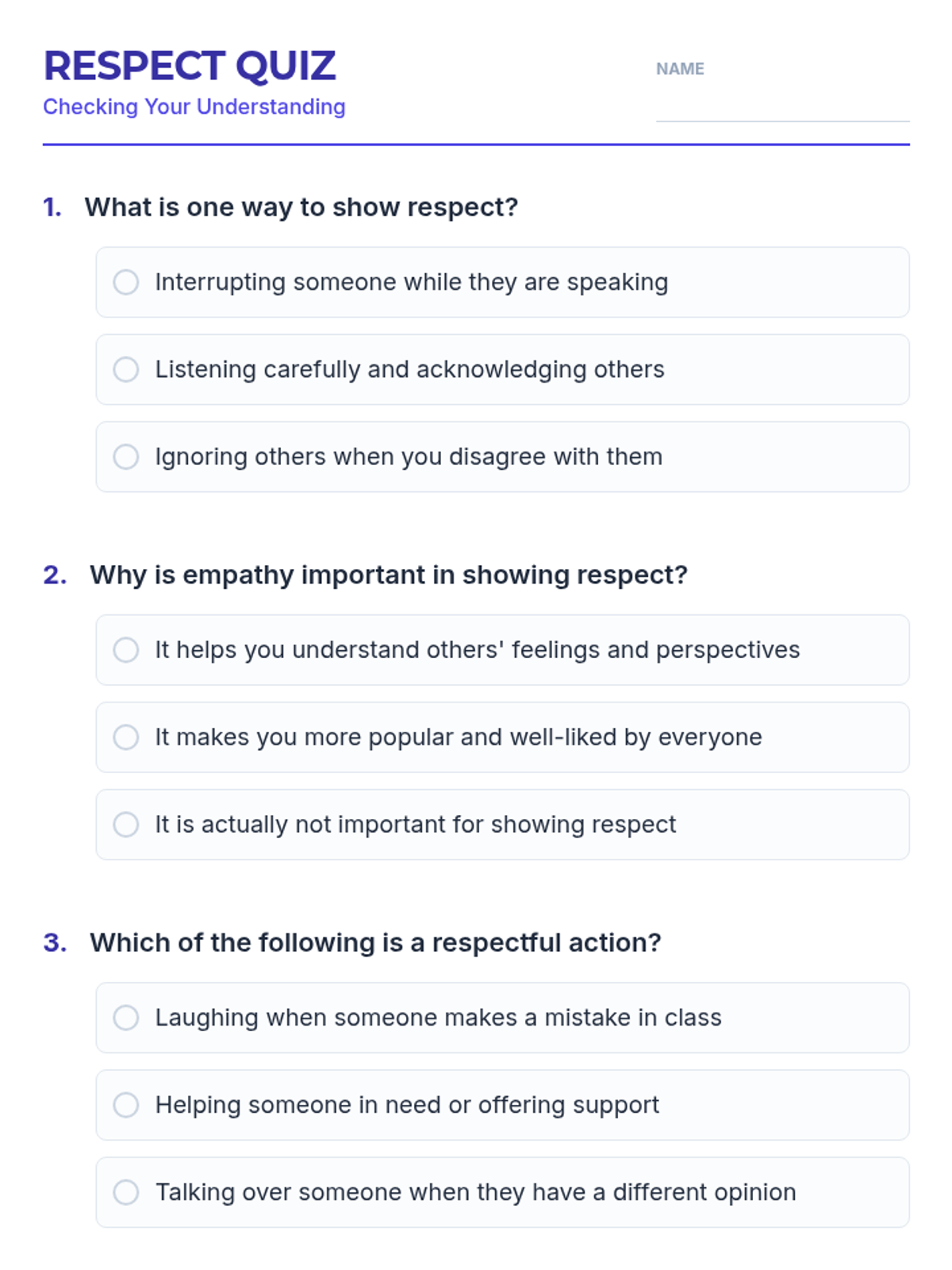This screenshot has height=1270, width=952.
Task: Click question 2 about empathy importance
Action: [x=389, y=575]
